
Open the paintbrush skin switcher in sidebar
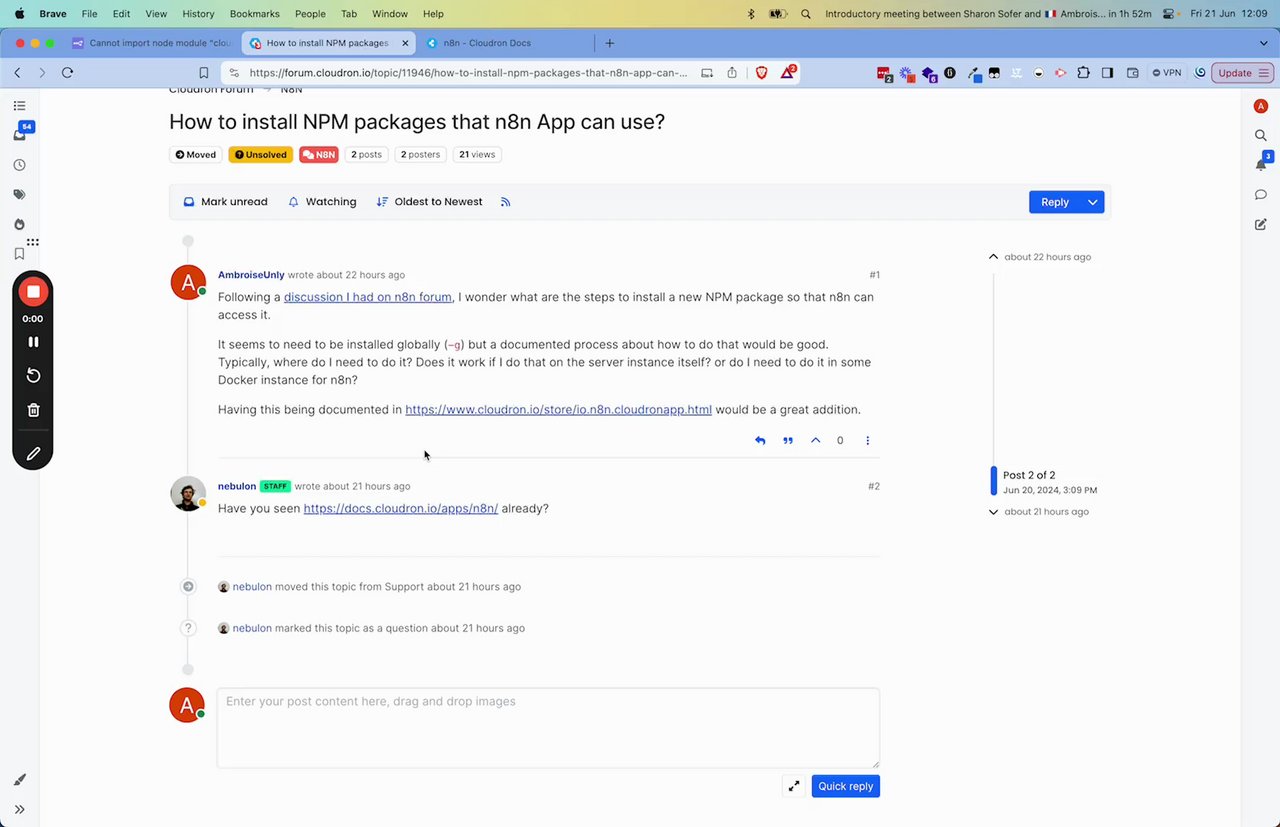click(x=19, y=780)
